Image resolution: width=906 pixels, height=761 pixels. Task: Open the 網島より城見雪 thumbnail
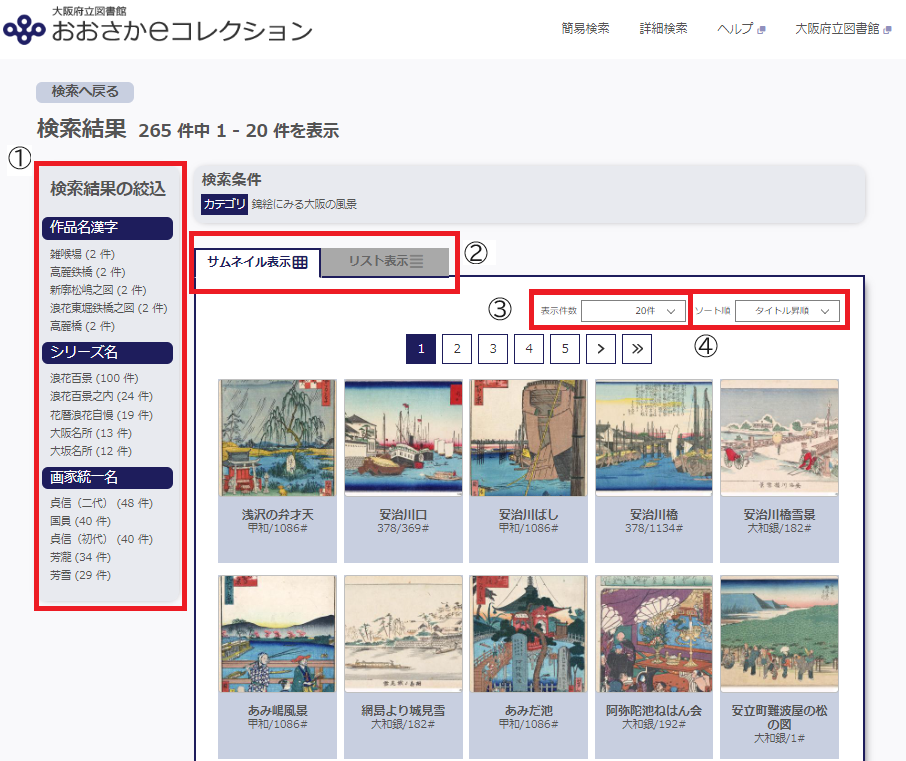click(x=403, y=634)
